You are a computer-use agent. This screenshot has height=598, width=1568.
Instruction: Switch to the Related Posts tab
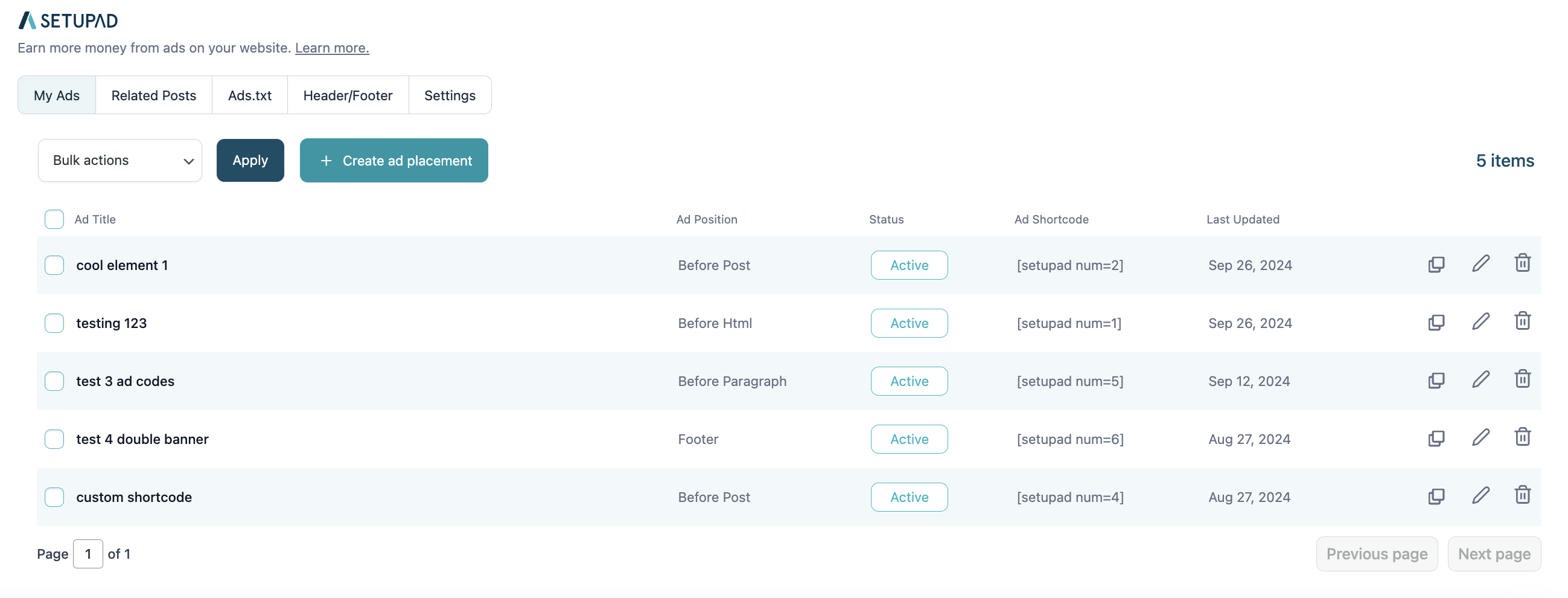(153, 95)
